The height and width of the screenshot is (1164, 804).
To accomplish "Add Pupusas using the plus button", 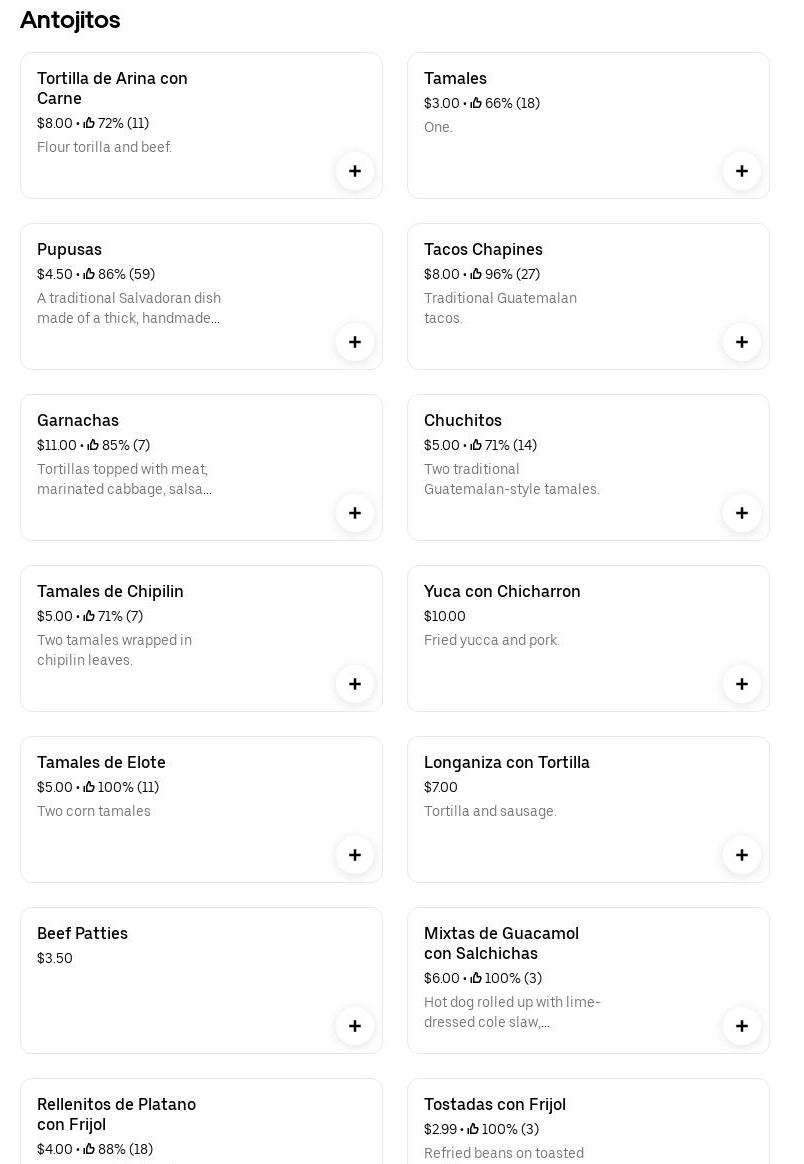I will (x=355, y=342).
